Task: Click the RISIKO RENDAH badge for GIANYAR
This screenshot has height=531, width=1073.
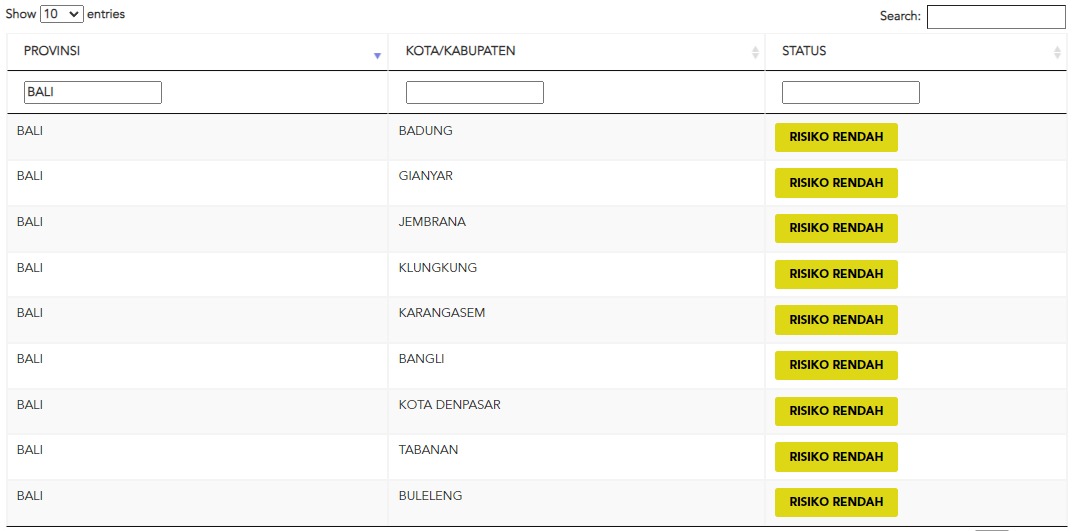Action: [836, 183]
